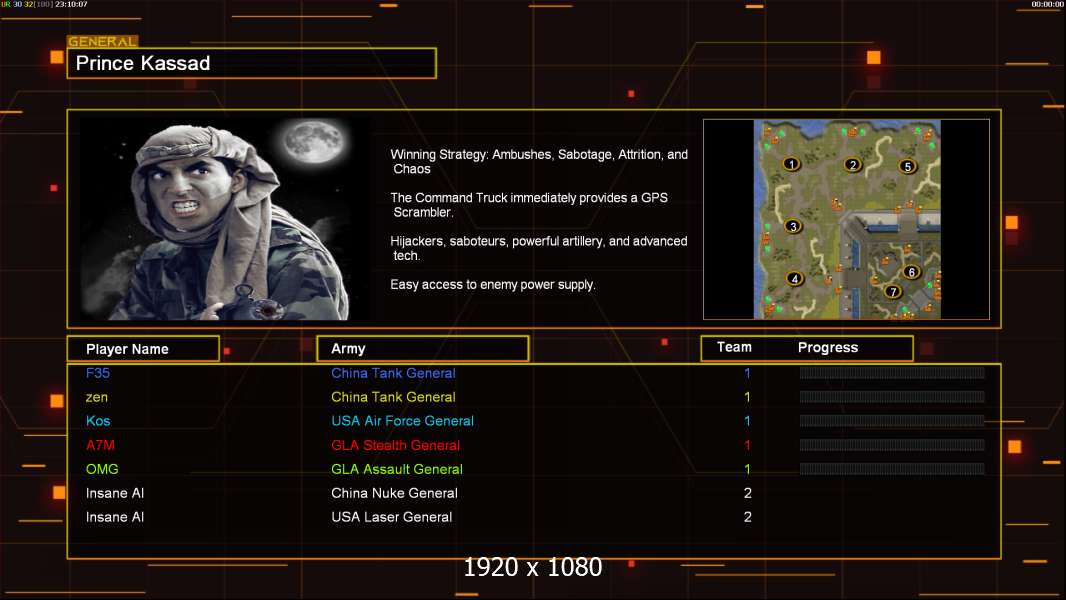Select start position 6 on the minimap
Screen dimensions: 1066x600
click(911, 272)
